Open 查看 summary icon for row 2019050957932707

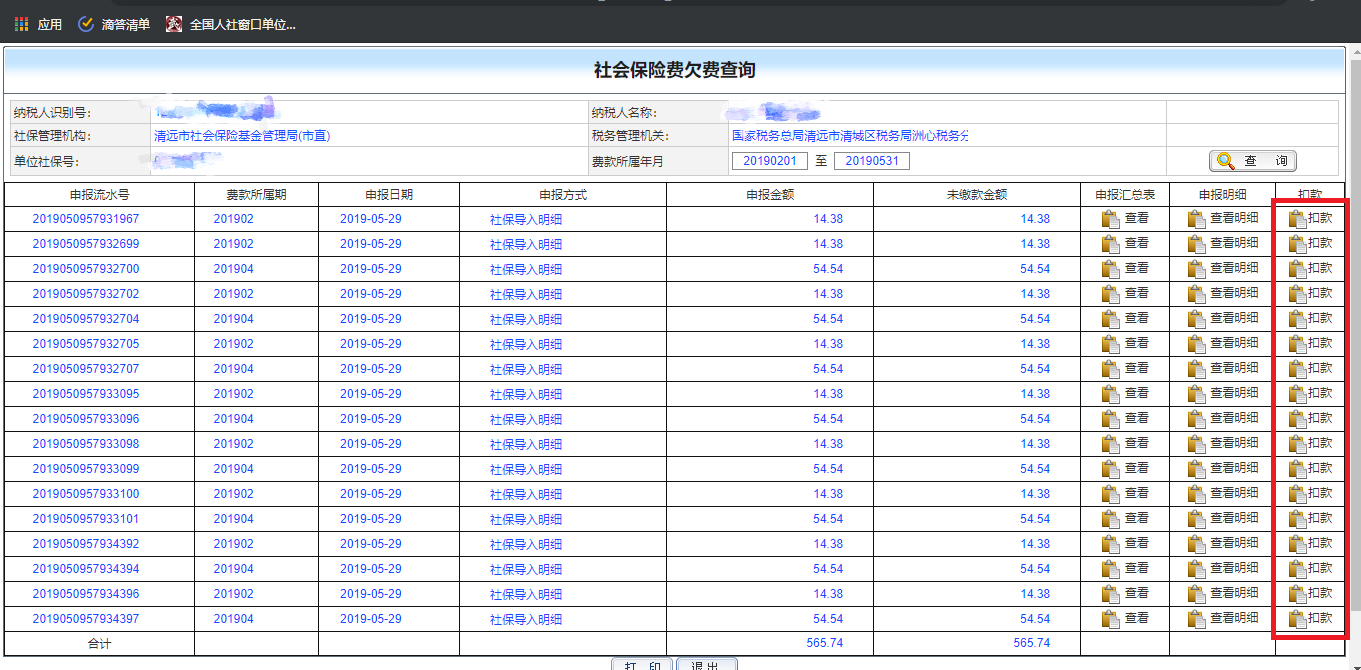[1110, 369]
